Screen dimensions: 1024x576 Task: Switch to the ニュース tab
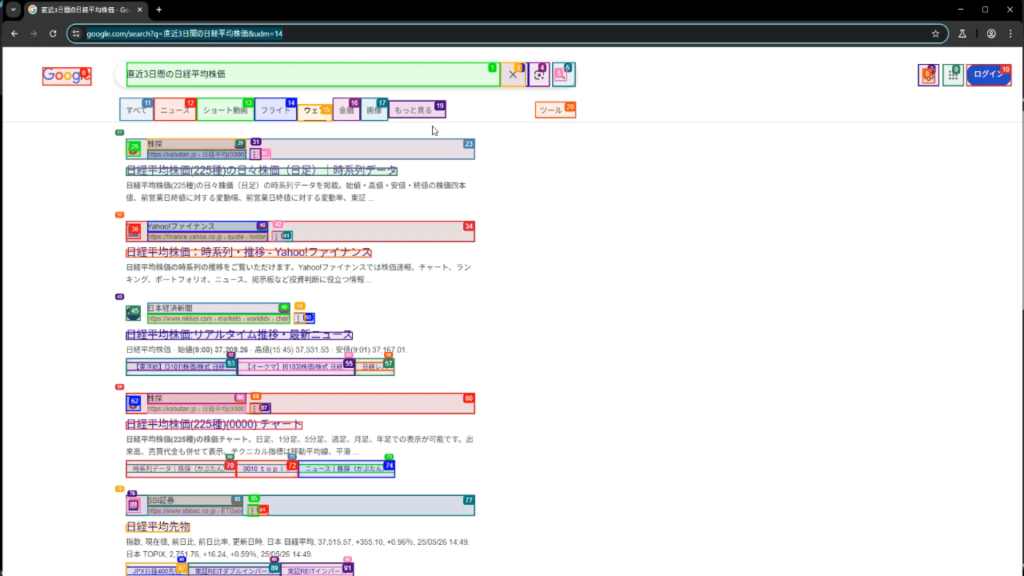(x=175, y=110)
